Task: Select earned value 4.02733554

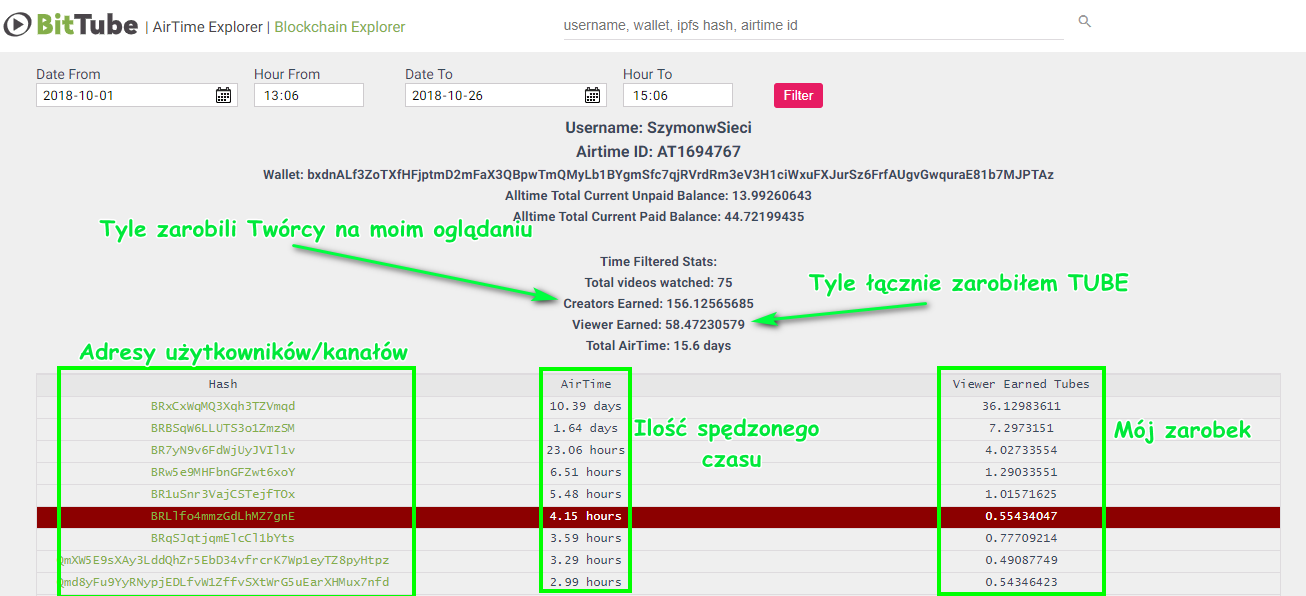Action: (x=1021, y=450)
